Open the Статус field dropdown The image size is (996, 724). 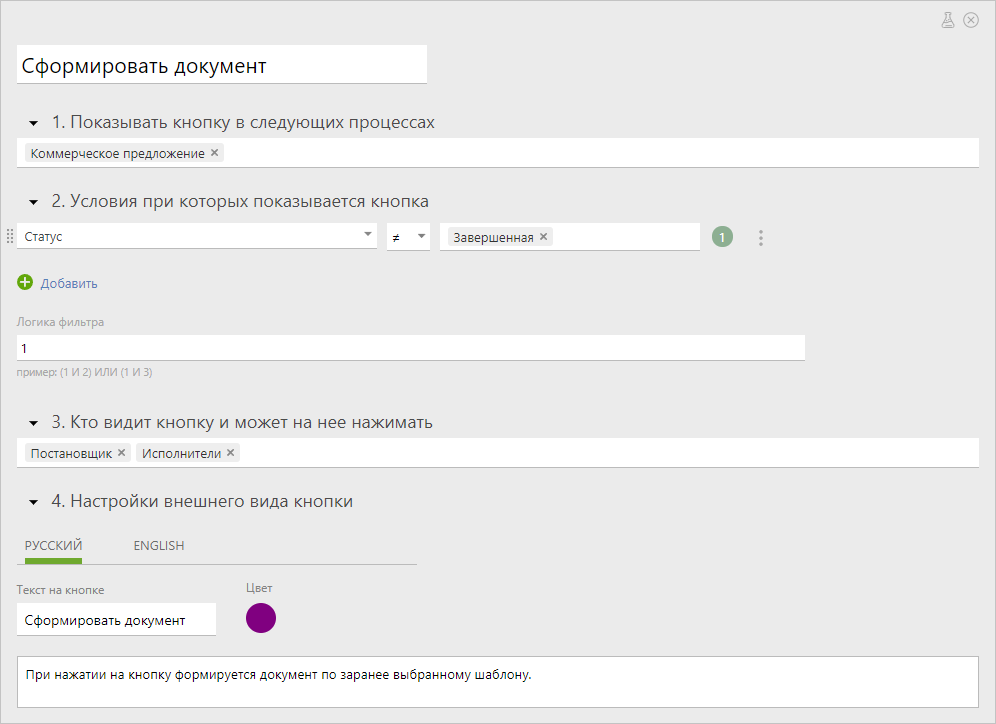(x=197, y=236)
